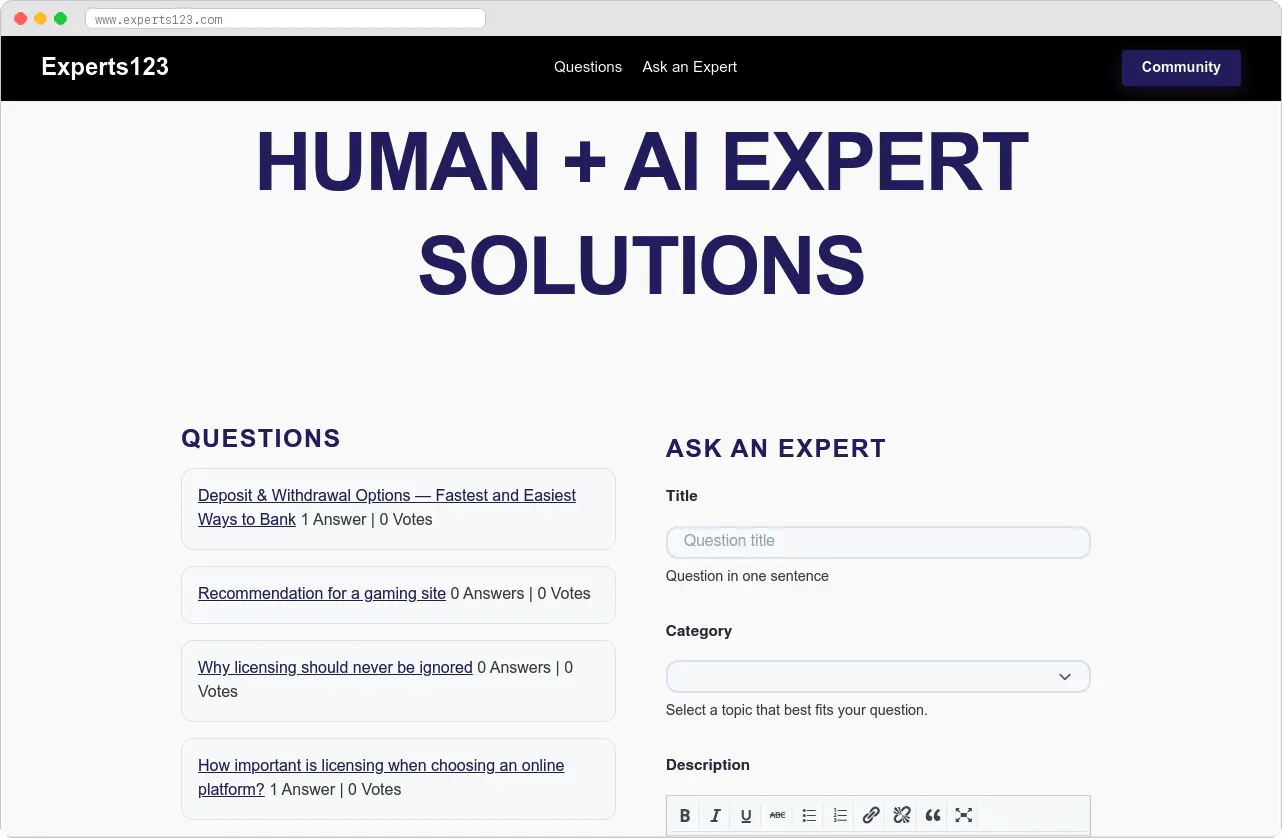
Task: Insert a bulleted list in the editor
Action: click(x=809, y=815)
